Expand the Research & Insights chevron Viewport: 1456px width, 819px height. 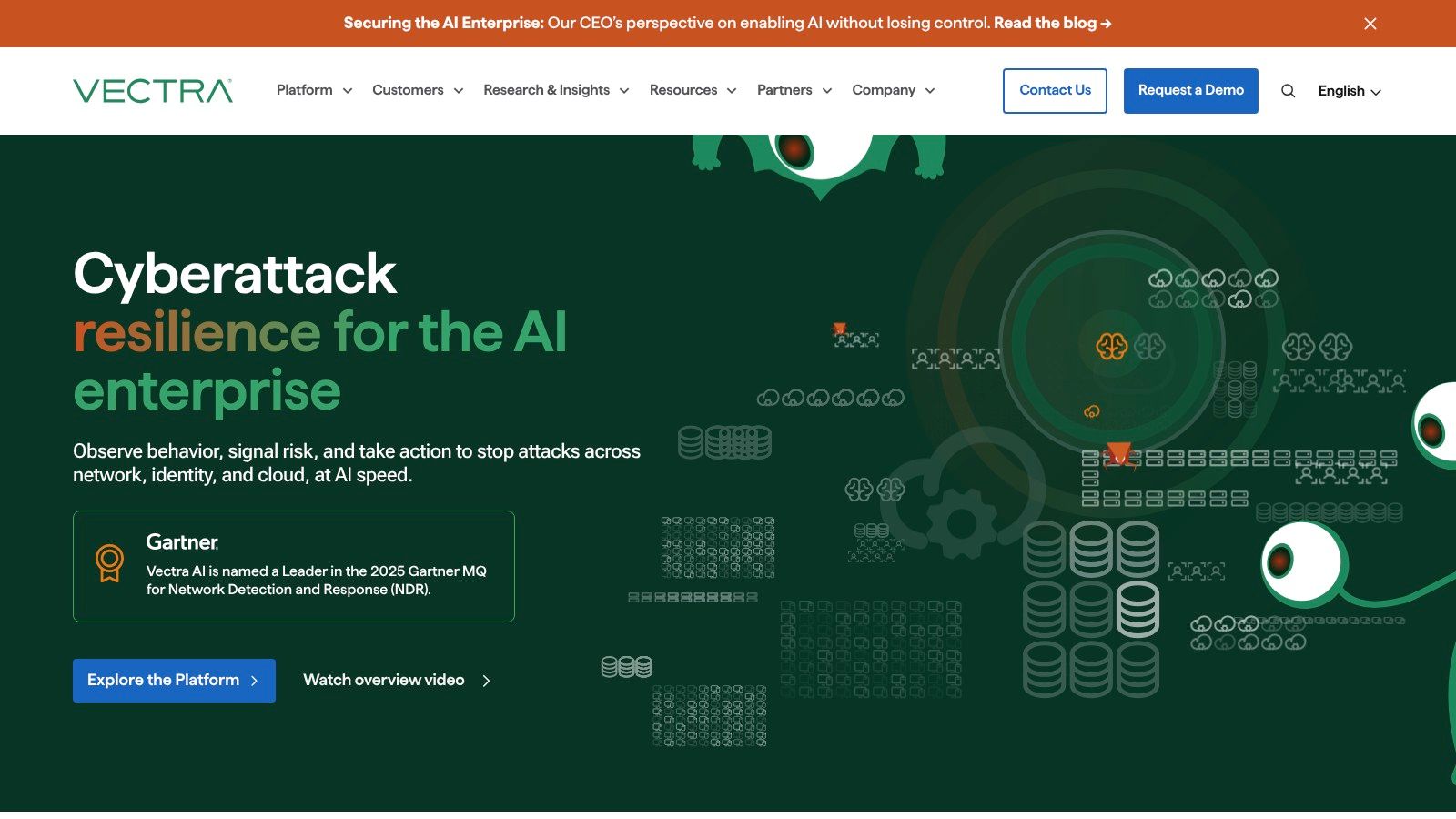[x=624, y=91]
